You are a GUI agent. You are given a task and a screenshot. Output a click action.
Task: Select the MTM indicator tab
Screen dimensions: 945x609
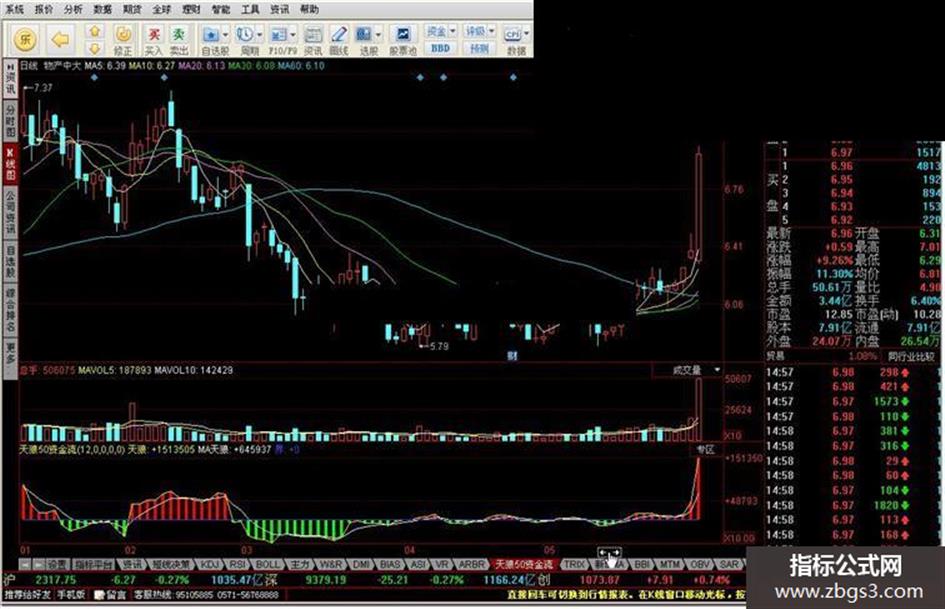(x=669, y=564)
